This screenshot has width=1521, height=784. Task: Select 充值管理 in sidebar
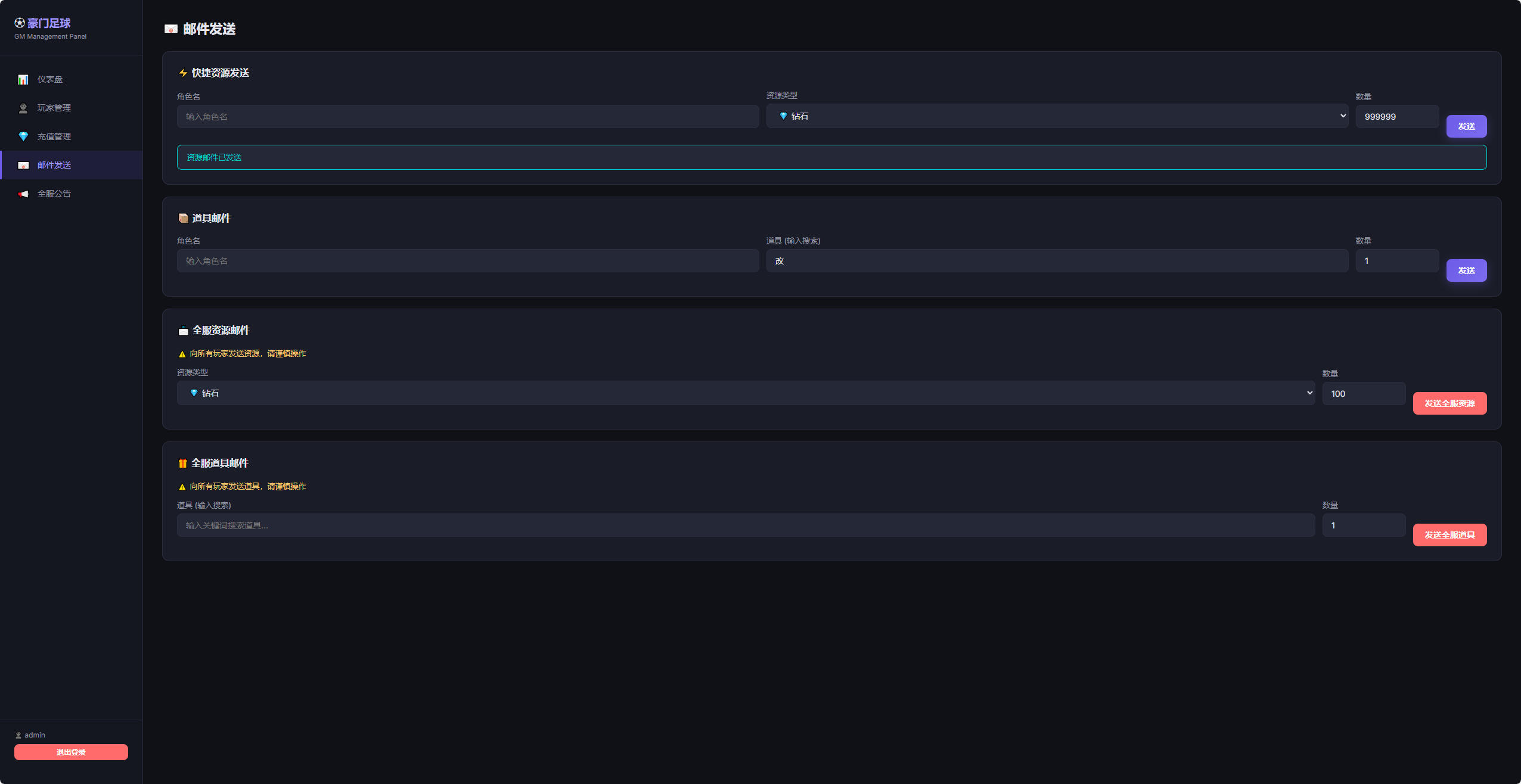coord(54,136)
